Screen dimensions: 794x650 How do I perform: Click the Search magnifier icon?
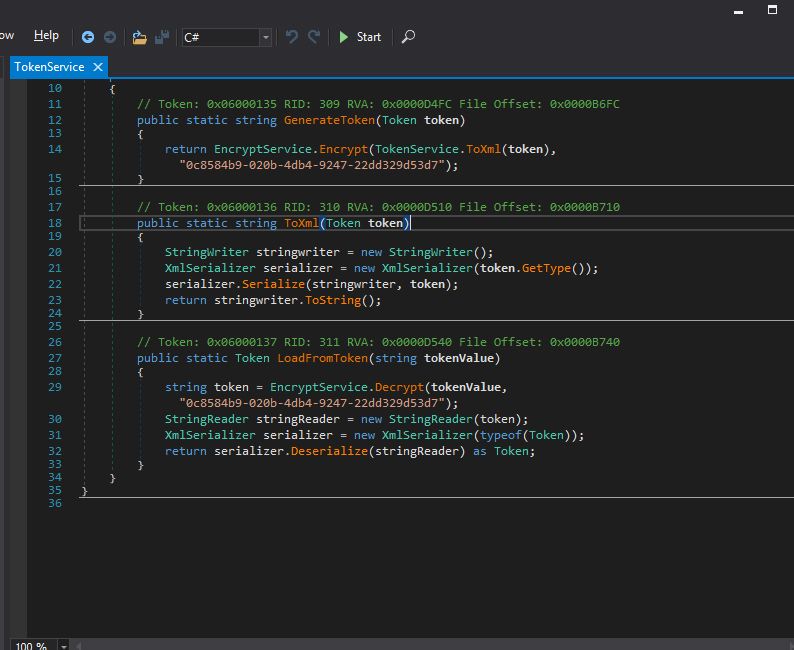(x=408, y=37)
